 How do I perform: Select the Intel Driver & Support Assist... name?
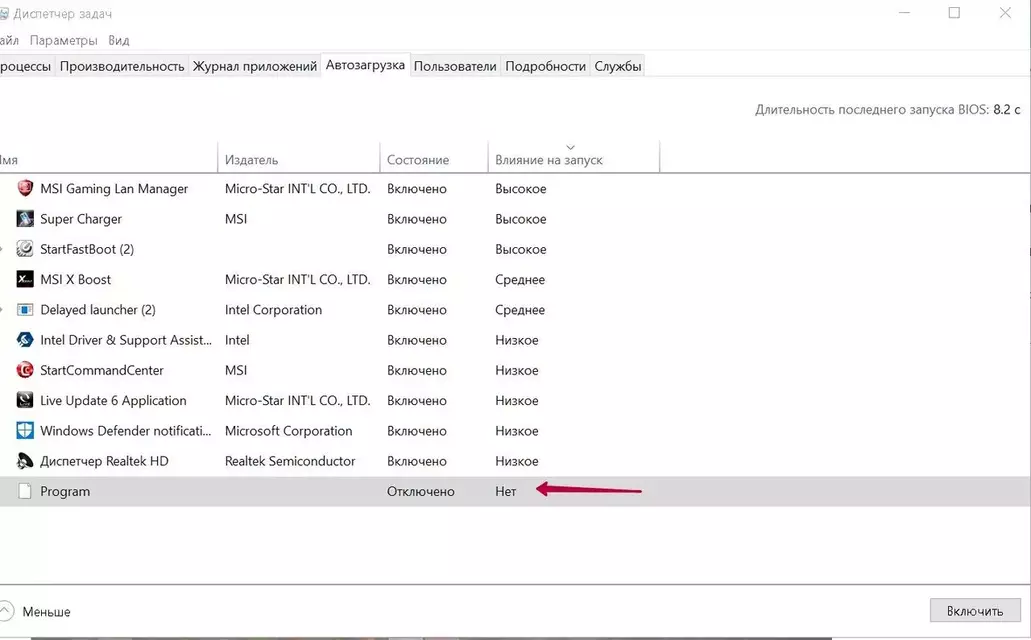pos(126,340)
